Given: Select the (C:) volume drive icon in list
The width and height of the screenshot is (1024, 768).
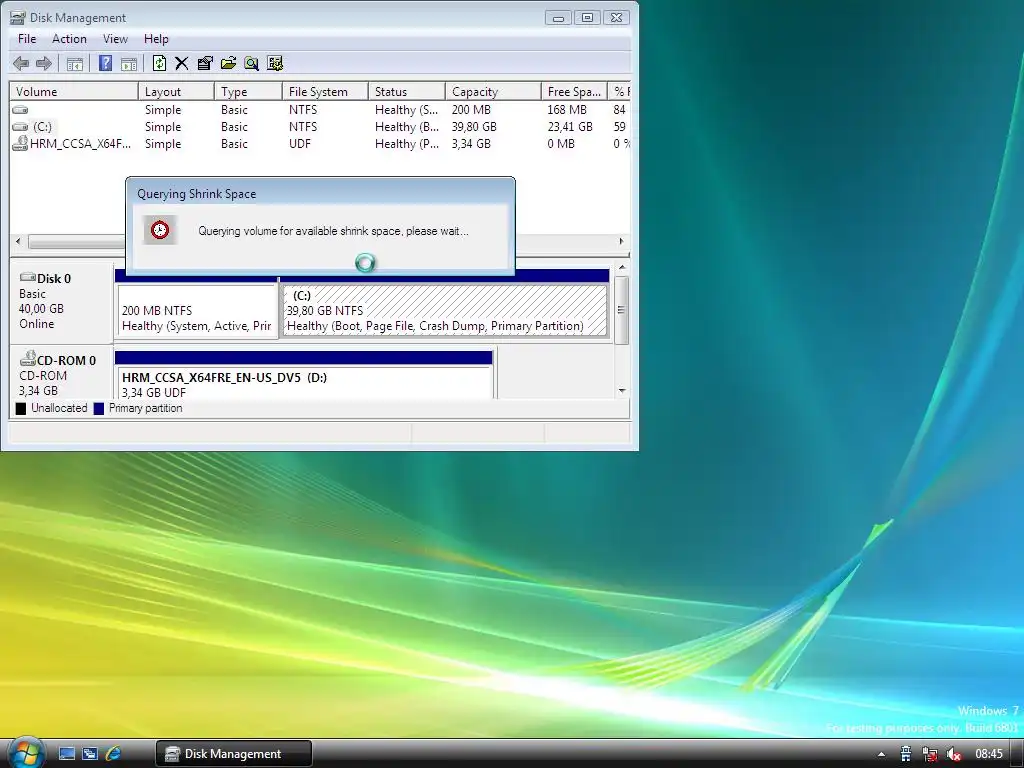Looking at the screenshot, I should tap(20, 127).
